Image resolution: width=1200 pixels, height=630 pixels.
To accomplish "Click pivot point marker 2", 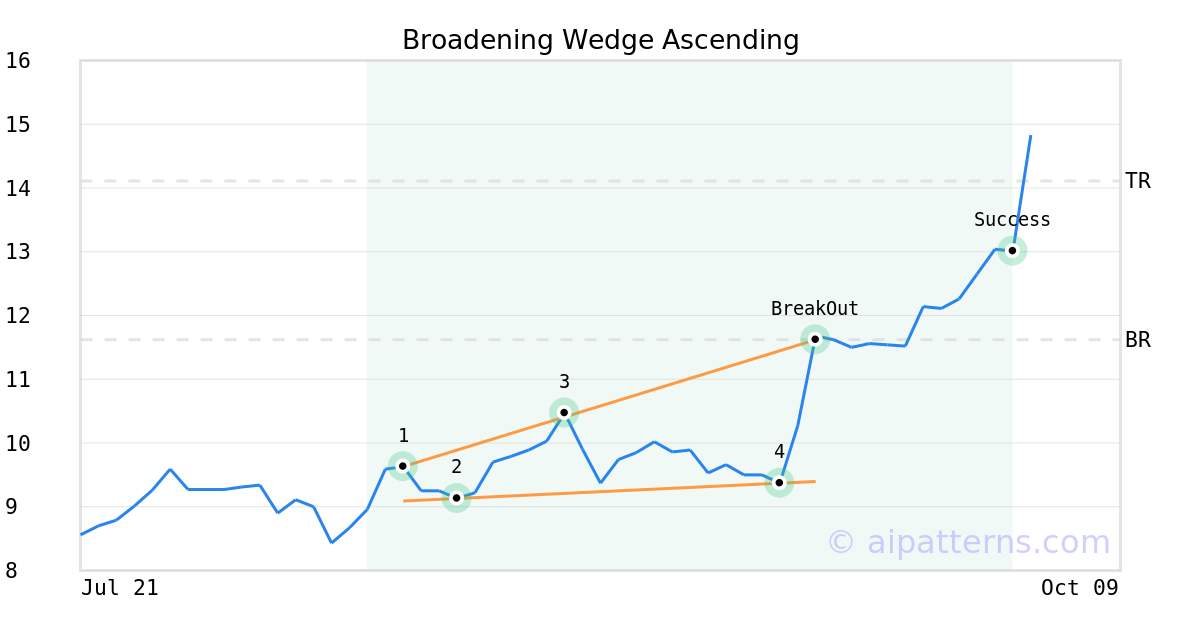I will pos(456,497).
